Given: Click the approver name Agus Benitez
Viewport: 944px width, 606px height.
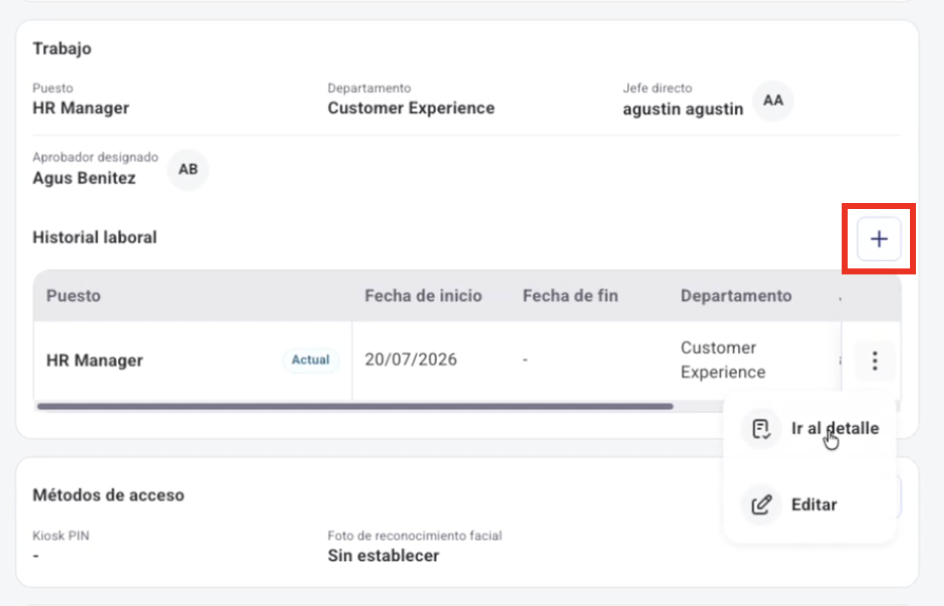Looking at the screenshot, I should [x=84, y=178].
